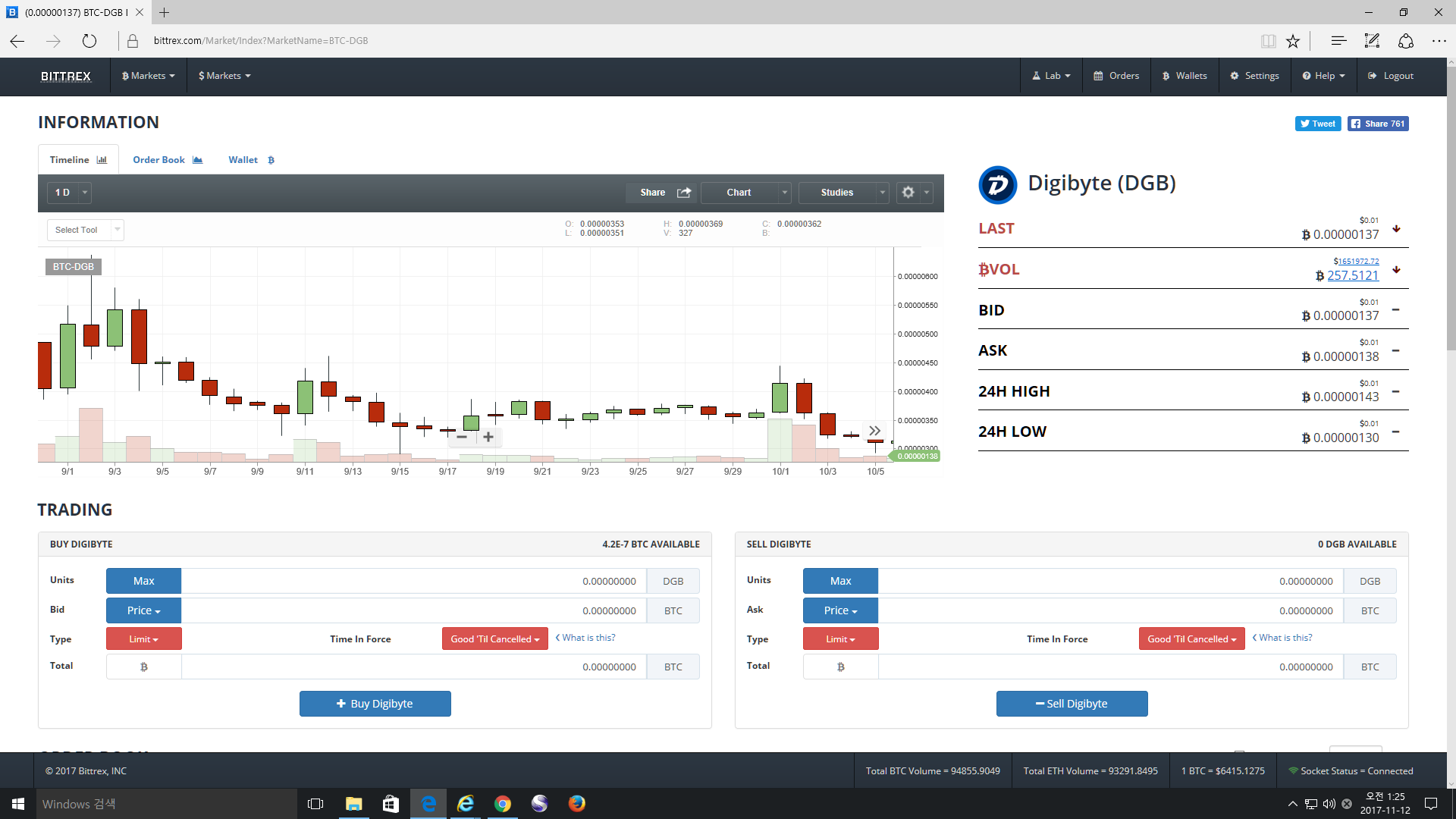The width and height of the screenshot is (1456, 819).
Task: Open reading view book icon
Action: coord(1268,41)
